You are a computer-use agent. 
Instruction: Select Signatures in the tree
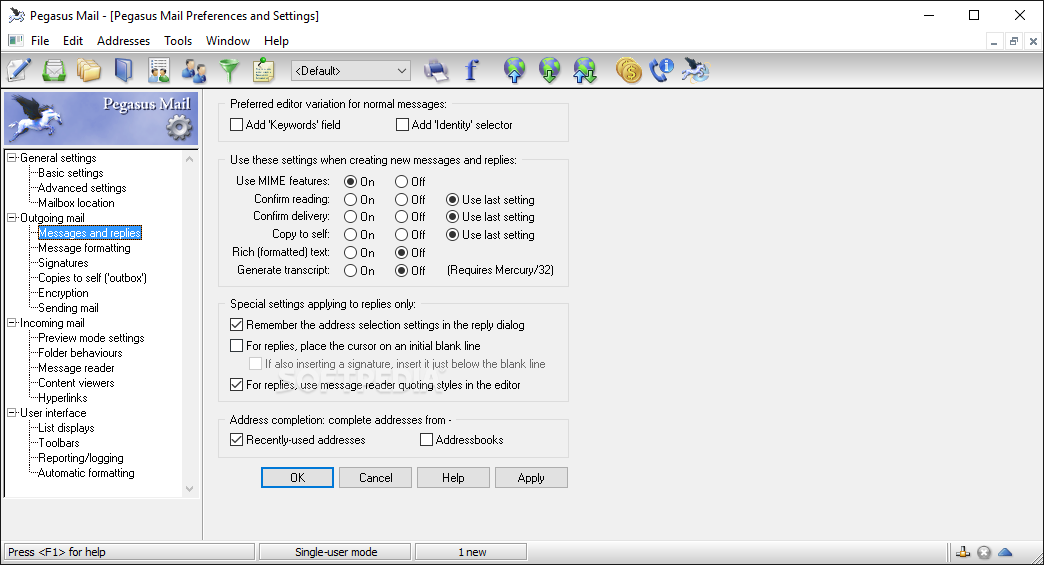pyautogui.click(x=63, y=263)
